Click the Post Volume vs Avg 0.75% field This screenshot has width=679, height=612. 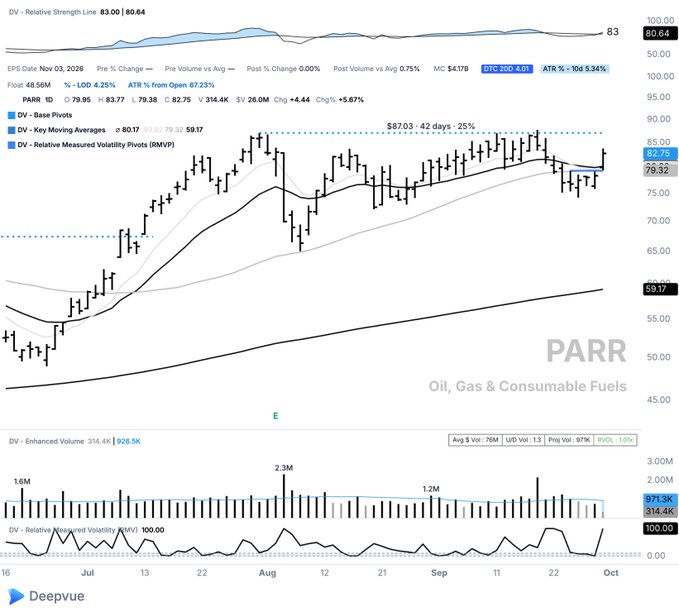(x=376, y=69)
